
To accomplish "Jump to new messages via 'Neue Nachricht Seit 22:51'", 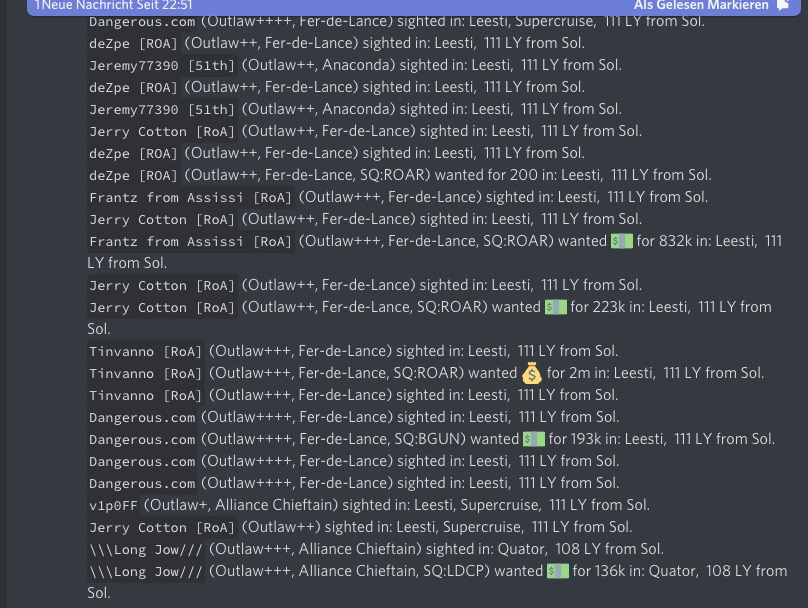I will click(113, 6).
